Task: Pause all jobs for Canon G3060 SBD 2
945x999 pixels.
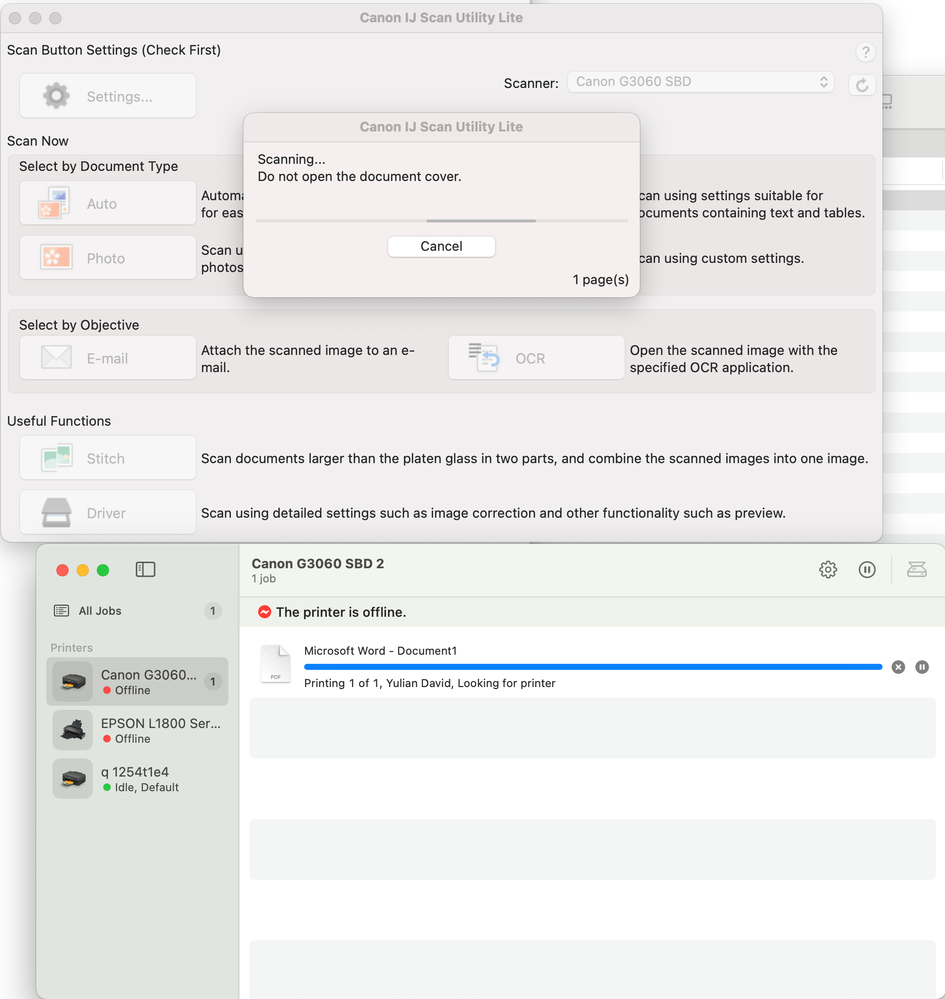Action: (x=866, y=569)
